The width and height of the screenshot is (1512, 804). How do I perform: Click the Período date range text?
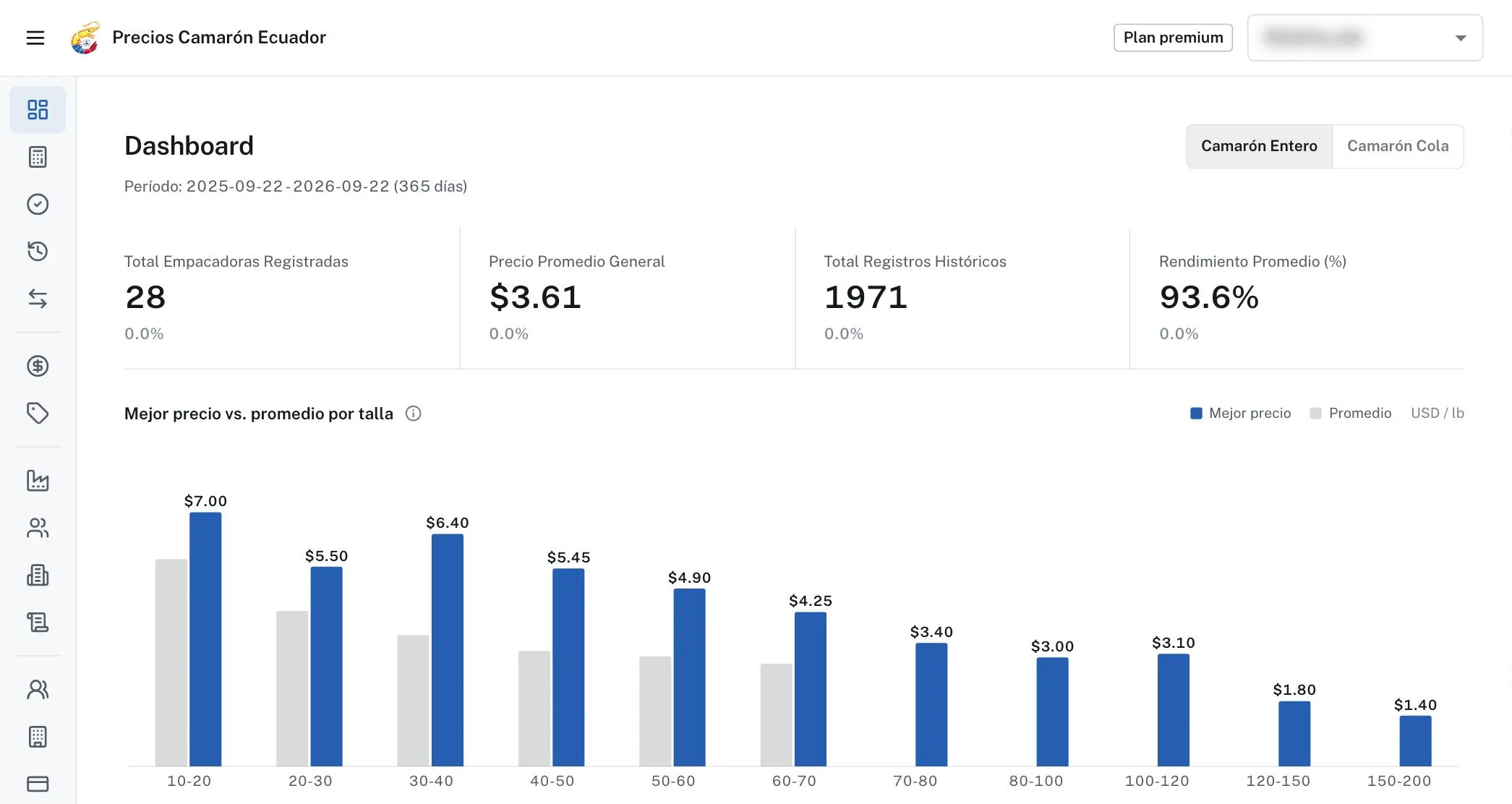296,187
